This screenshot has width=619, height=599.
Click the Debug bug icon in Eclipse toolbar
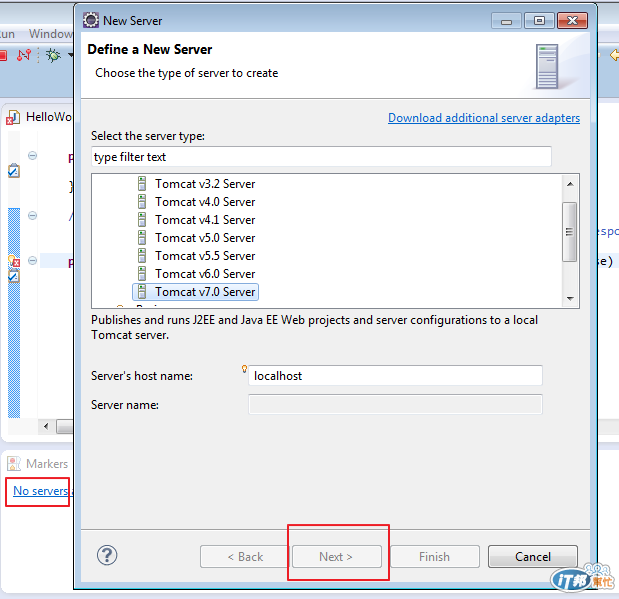pyautogui.click(x=53, y=55)
